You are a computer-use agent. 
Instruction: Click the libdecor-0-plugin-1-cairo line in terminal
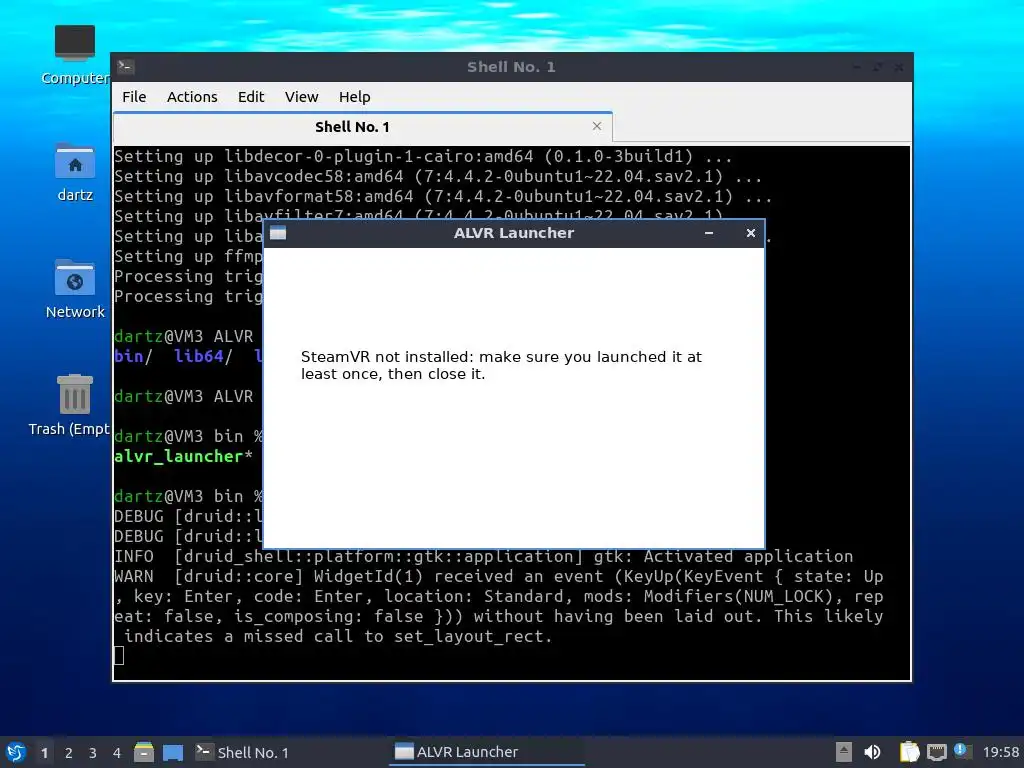[x=423, y=157]
